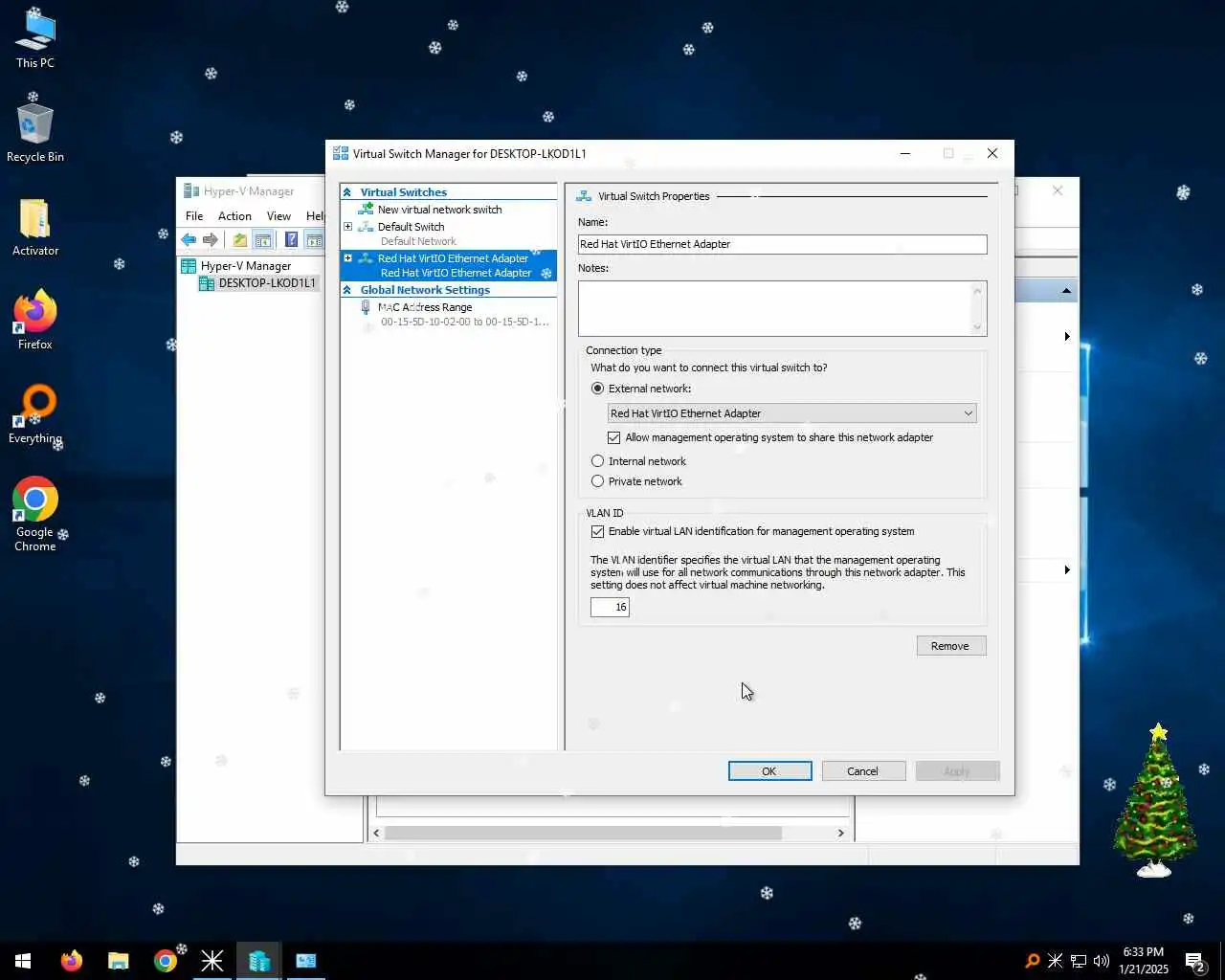Click the Help question mark toolbar icon

[291, 240]
